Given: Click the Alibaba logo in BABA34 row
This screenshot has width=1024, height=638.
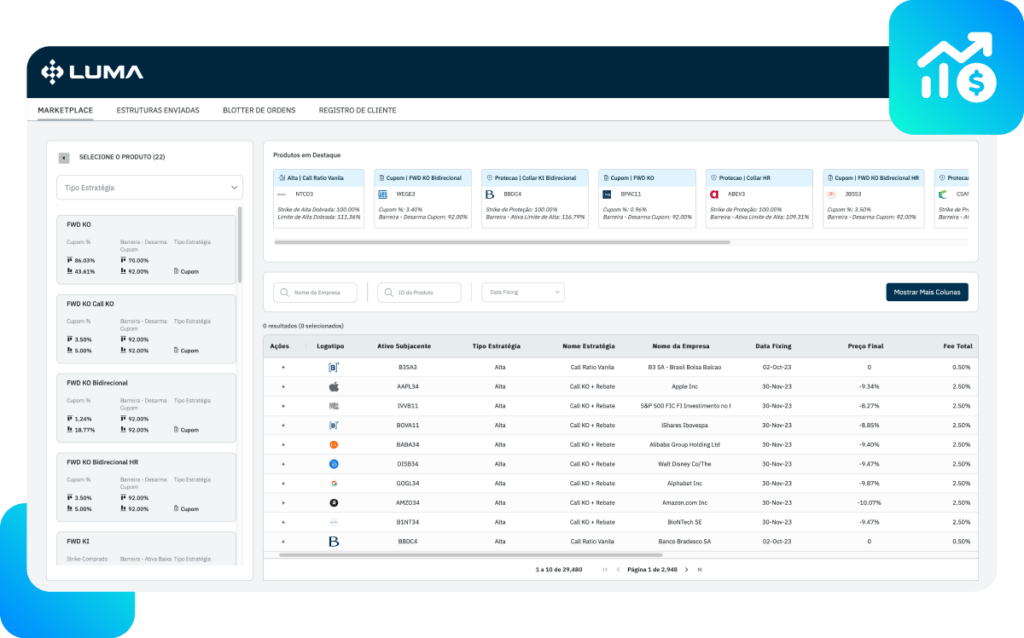Looking at the screenshot, I should [x=334, y=444].
